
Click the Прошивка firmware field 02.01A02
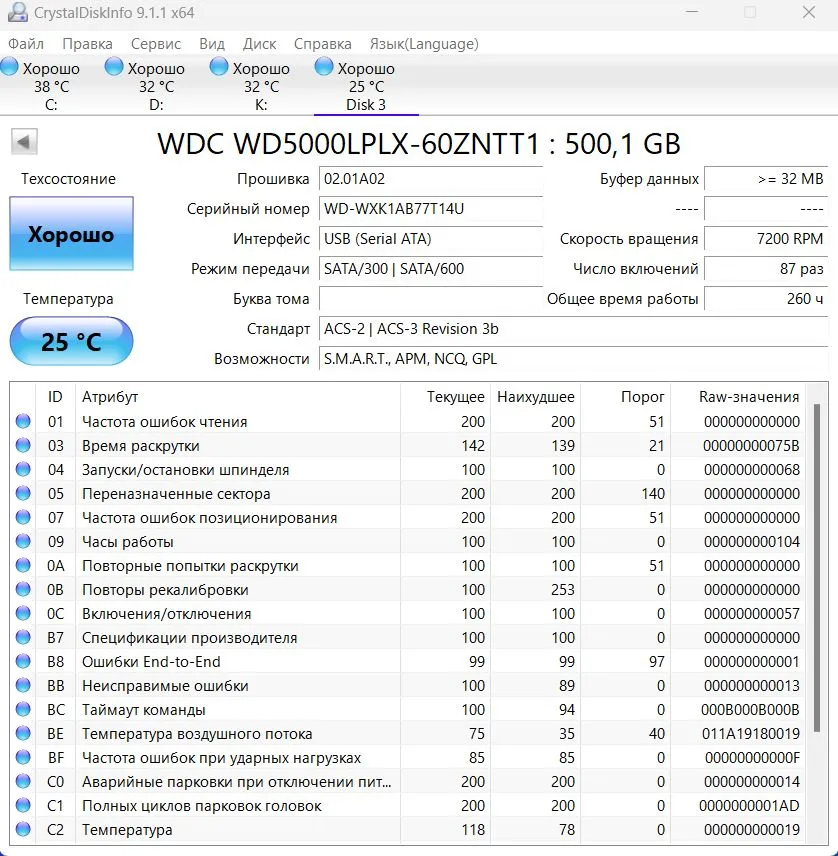click(x=431, y=179)
